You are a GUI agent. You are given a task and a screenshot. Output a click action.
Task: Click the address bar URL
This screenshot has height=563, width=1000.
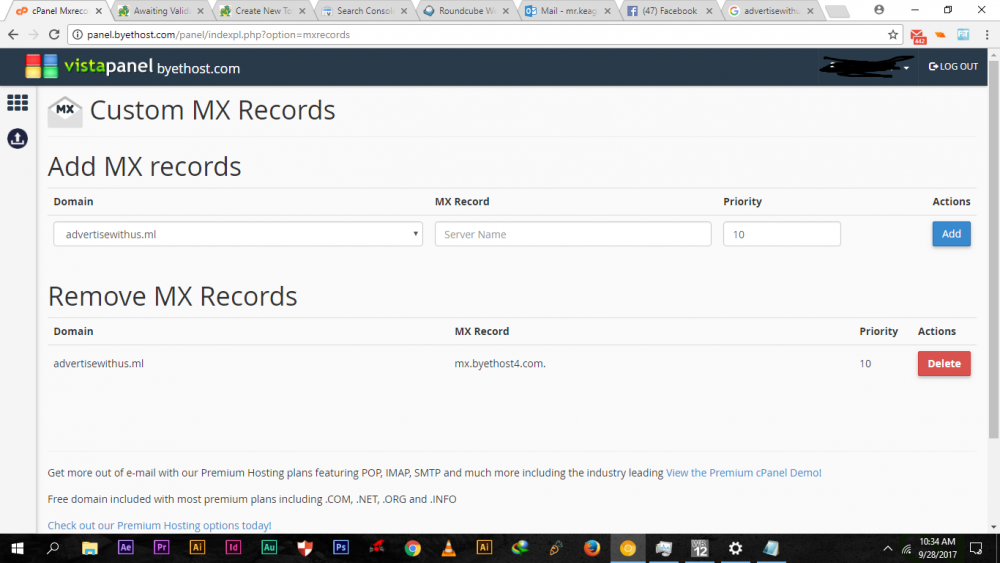coord(218,34)
